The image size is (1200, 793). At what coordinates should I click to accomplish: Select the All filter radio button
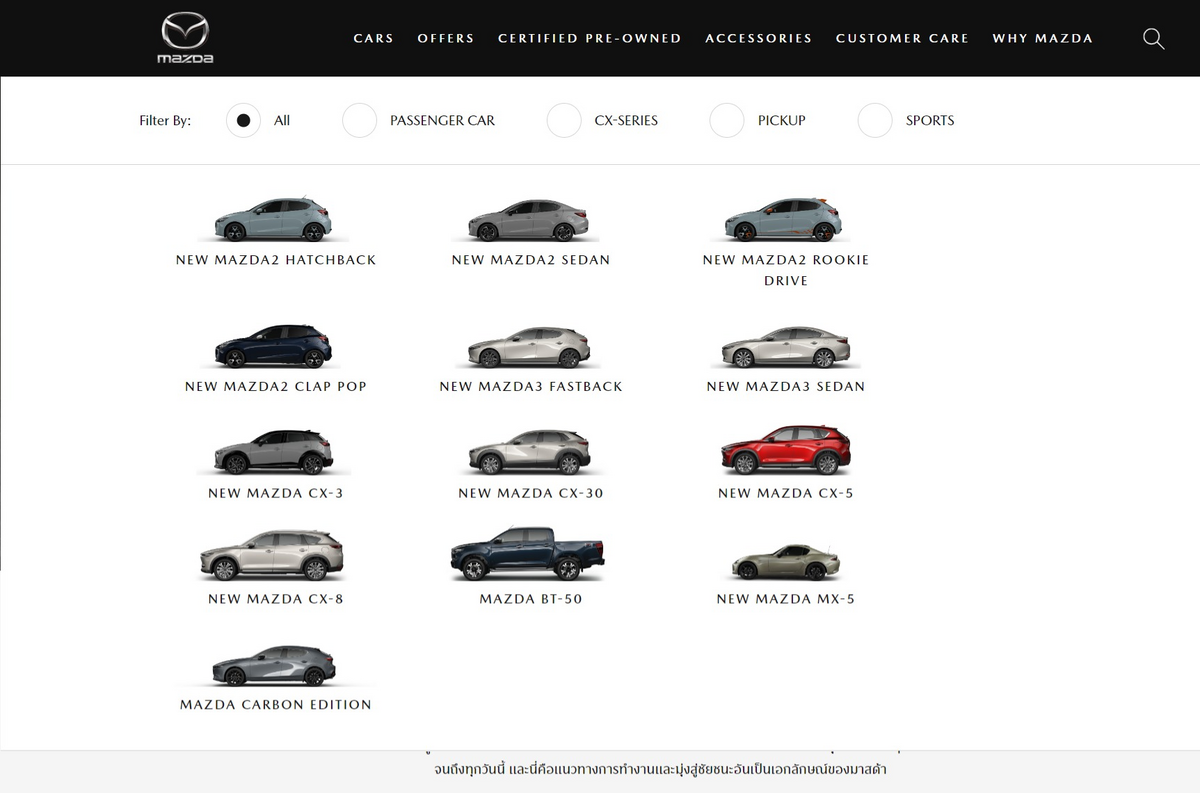243,120
